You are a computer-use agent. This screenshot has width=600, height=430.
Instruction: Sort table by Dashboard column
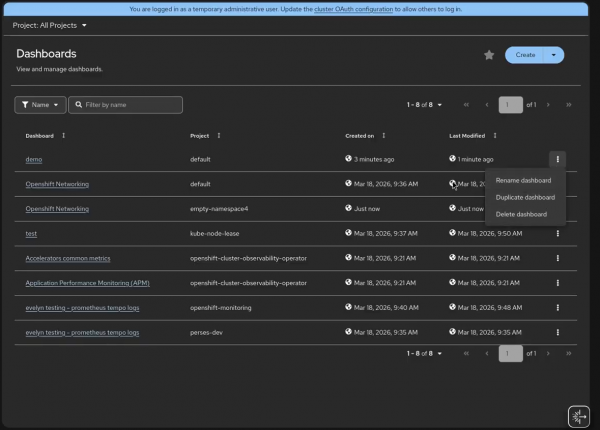[x=64, y=135]
